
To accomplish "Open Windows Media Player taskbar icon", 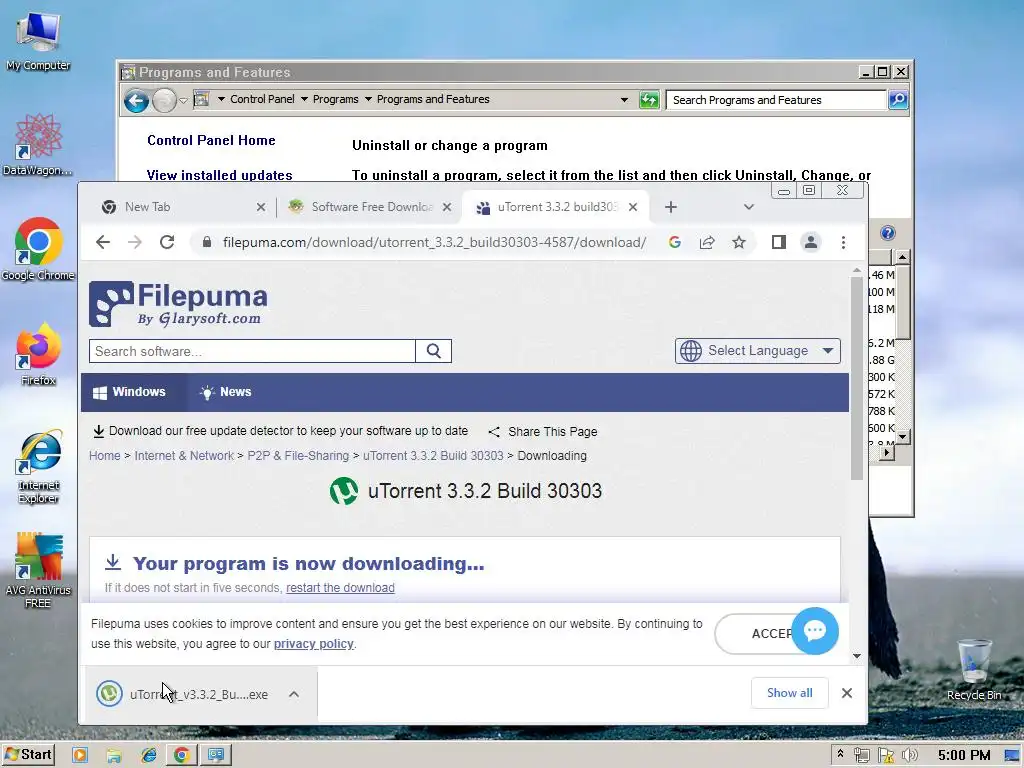I will (x=80, y=755).
